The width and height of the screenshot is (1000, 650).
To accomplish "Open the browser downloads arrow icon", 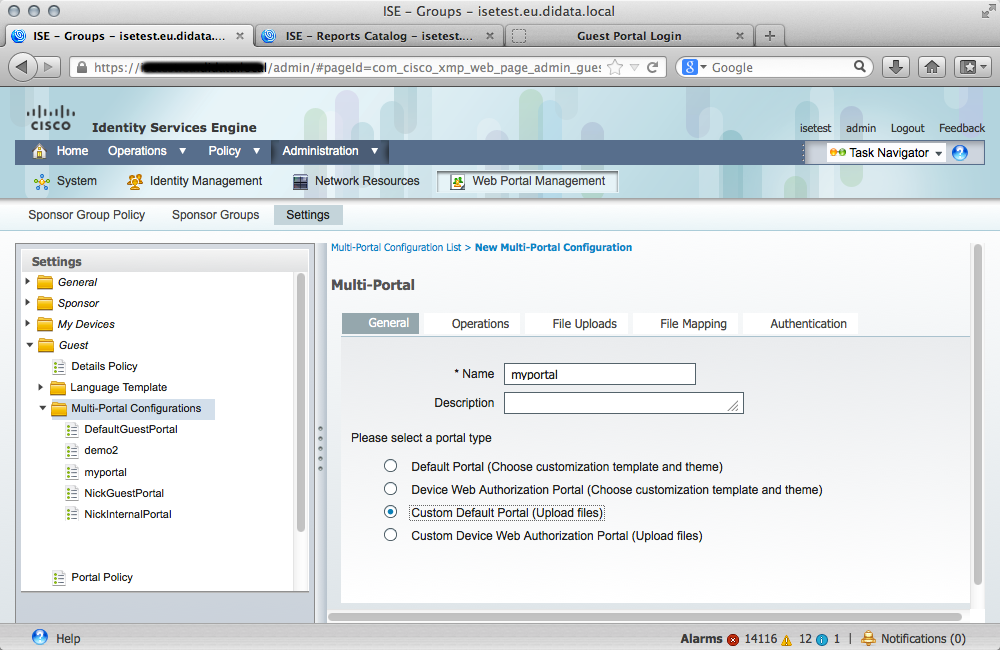I will 895,67.
